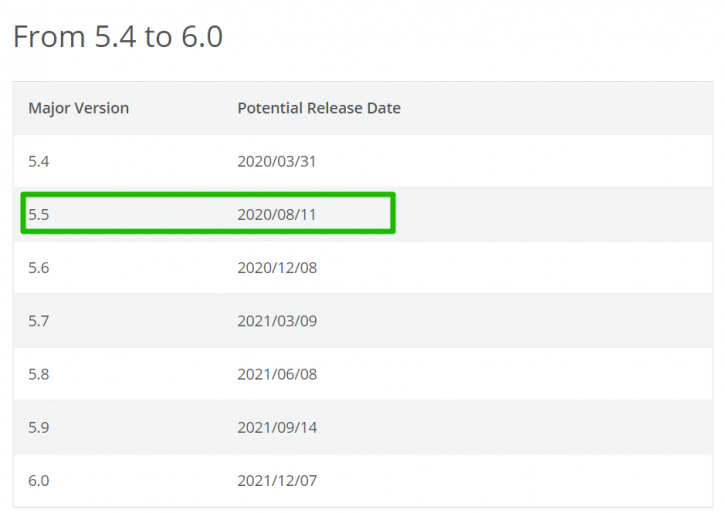Click the 'From 5.4 to 6.0' heading

point(118,37)
